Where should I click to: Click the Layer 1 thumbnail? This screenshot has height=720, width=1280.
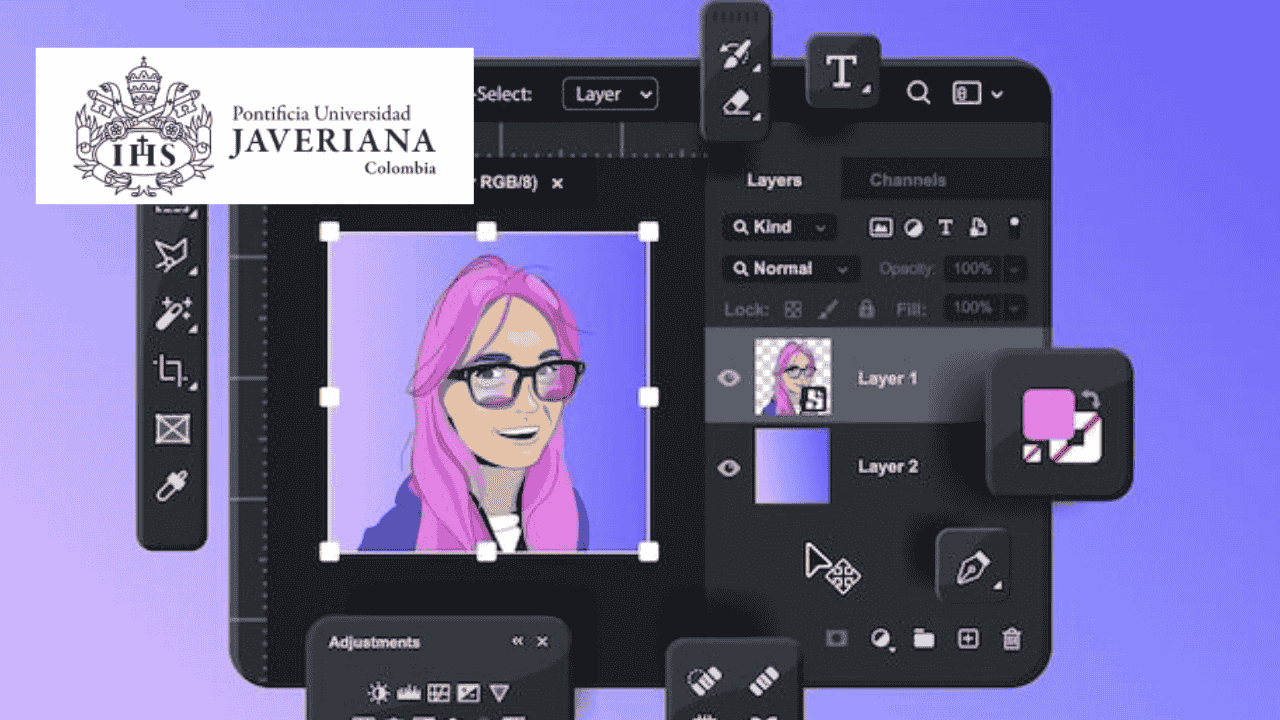click(792, 377)
